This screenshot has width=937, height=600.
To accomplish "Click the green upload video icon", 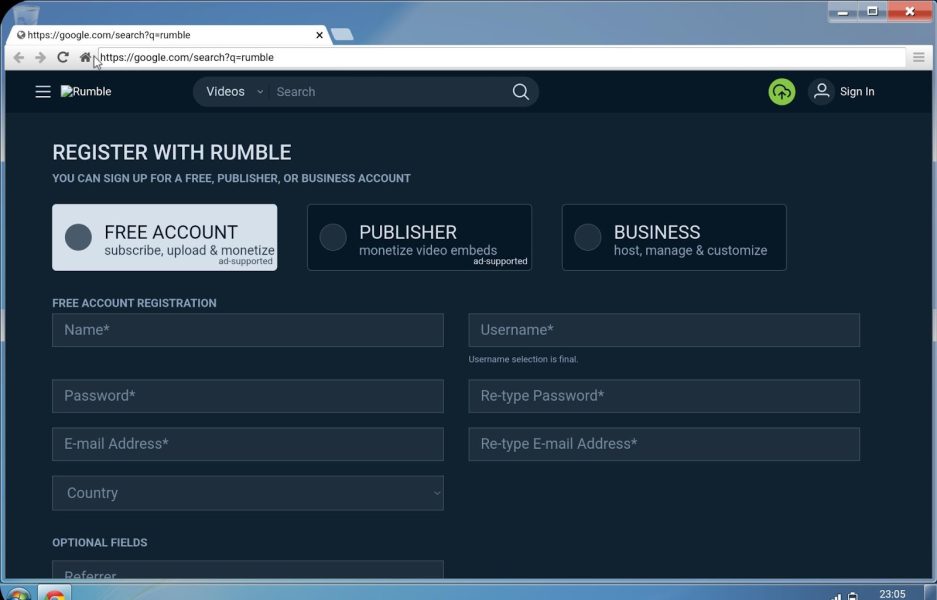I will (782, 91).
